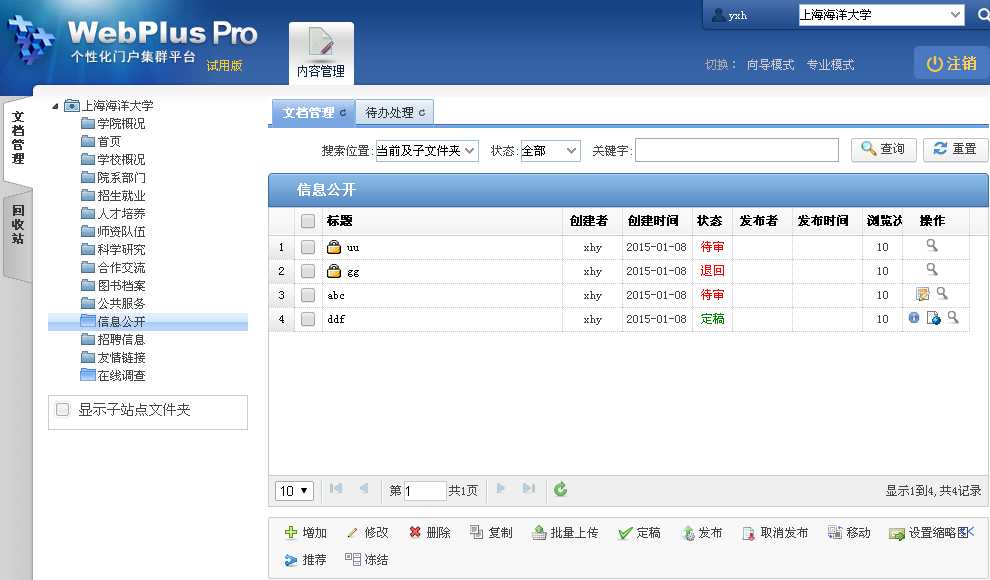Image resolution: width=990 pixels, height=580 pixels.
Task: Open the 状态 status dropdown
Action: tap(550, 150)
